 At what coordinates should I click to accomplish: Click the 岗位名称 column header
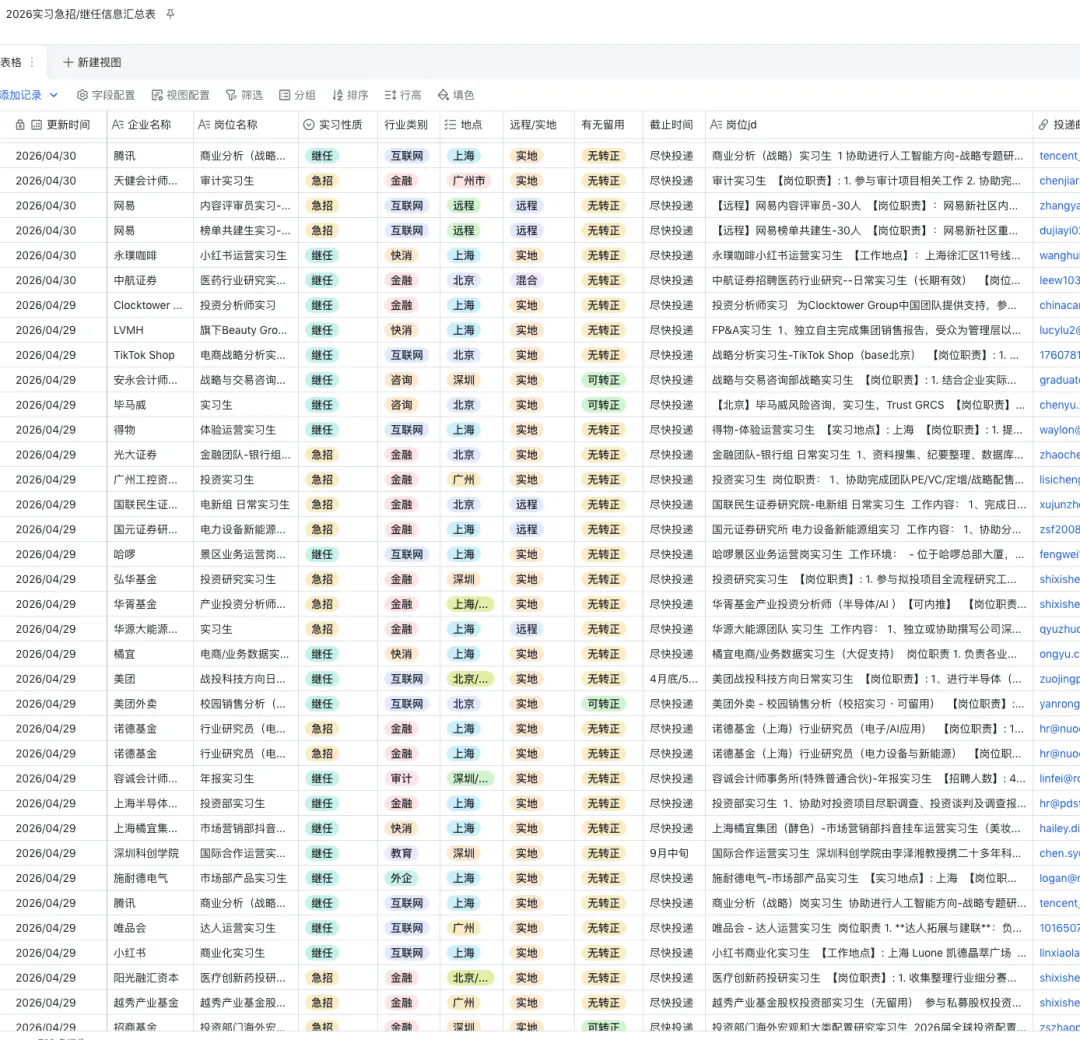click(x=245, y=125)
